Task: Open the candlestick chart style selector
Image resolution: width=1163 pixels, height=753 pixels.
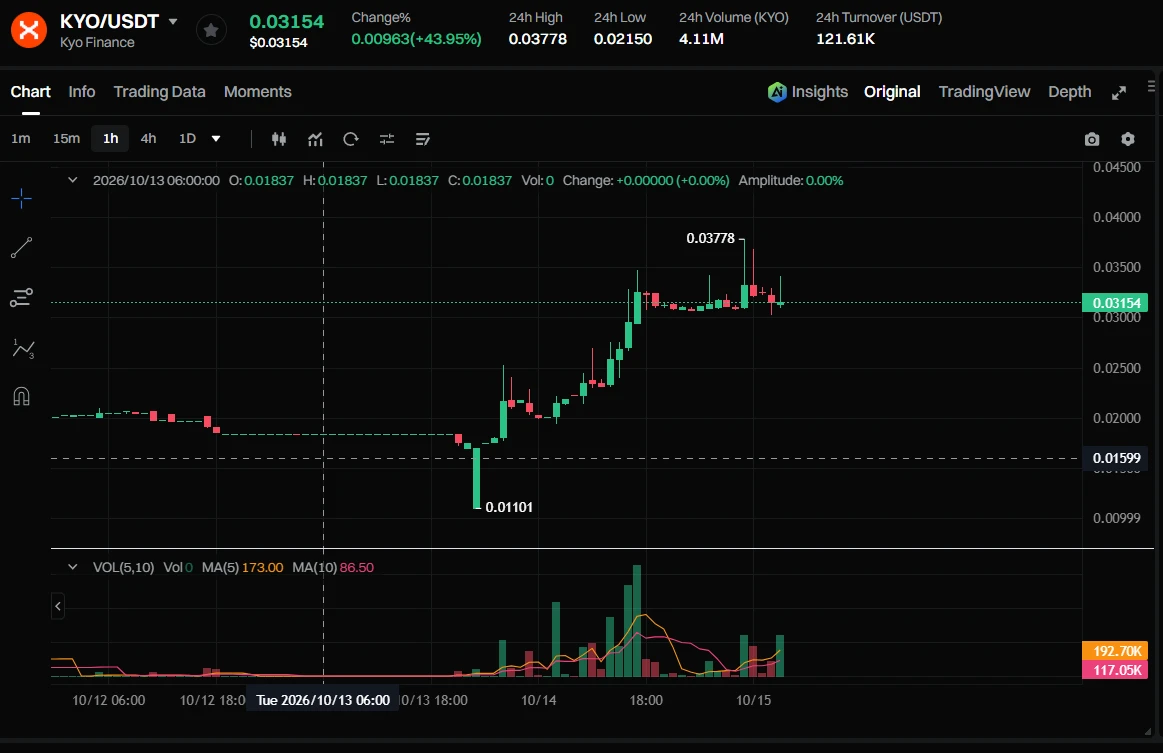Action: pos(279,139)
